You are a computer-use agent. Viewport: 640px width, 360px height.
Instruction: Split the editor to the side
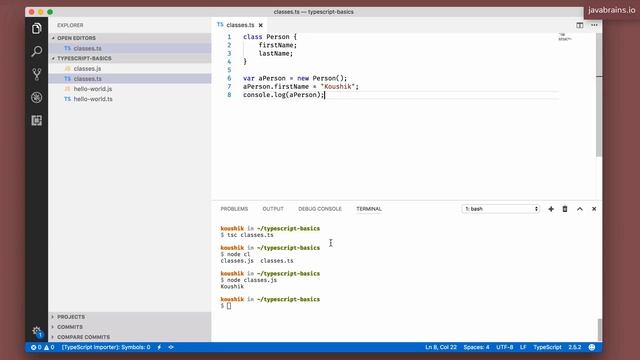pyautogui.click(x=580, y=25)
